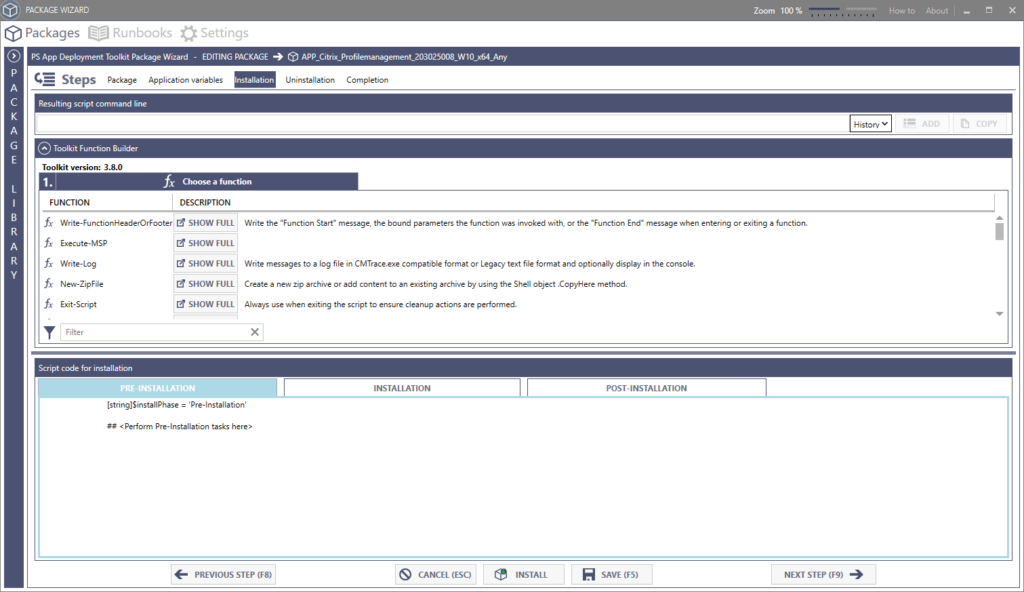Click the ADD button
1024x592 pixels.
pyautogui.click(x=922, y=123)
